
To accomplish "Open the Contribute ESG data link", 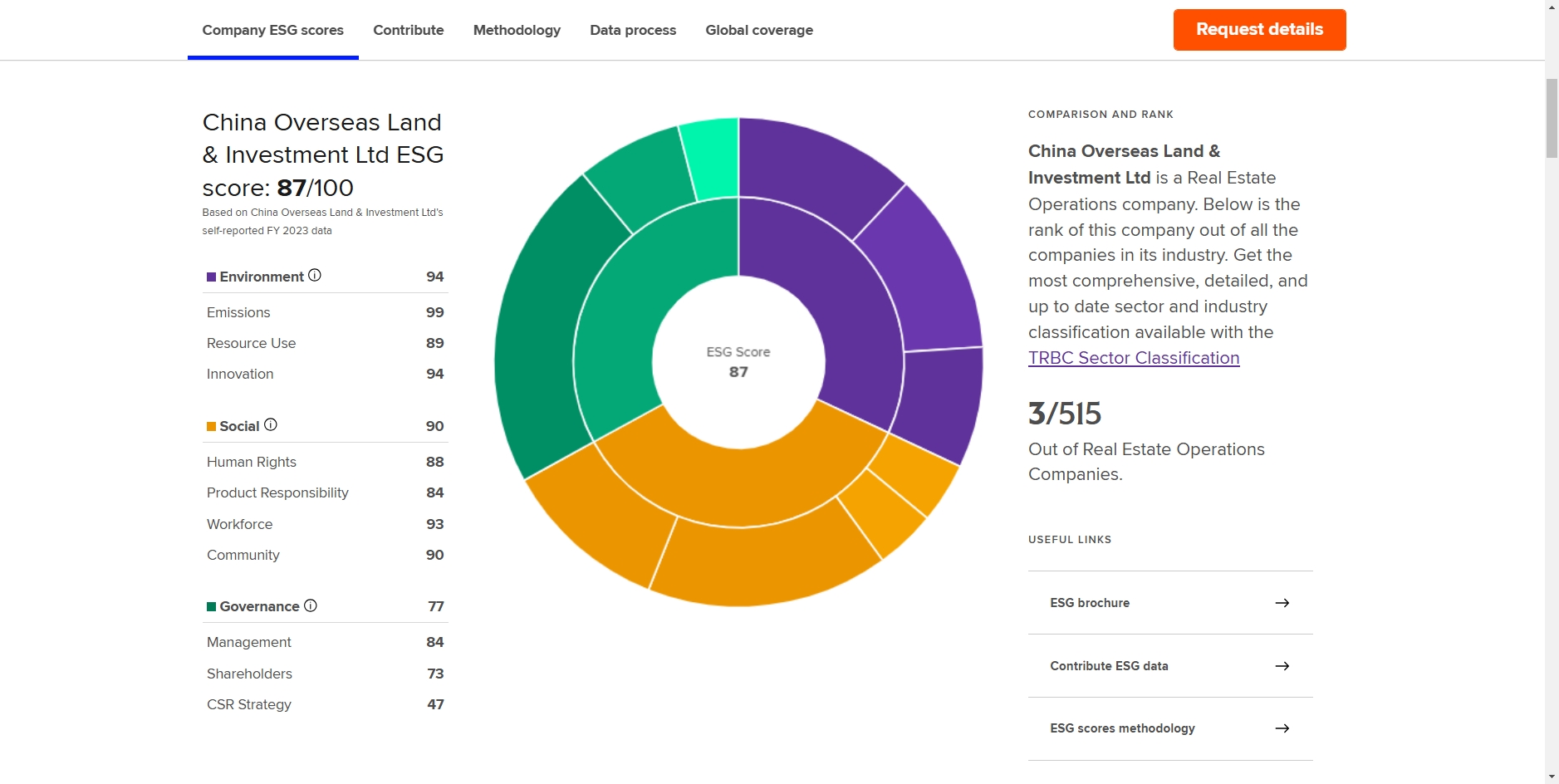I will (x=1170, y=666).
